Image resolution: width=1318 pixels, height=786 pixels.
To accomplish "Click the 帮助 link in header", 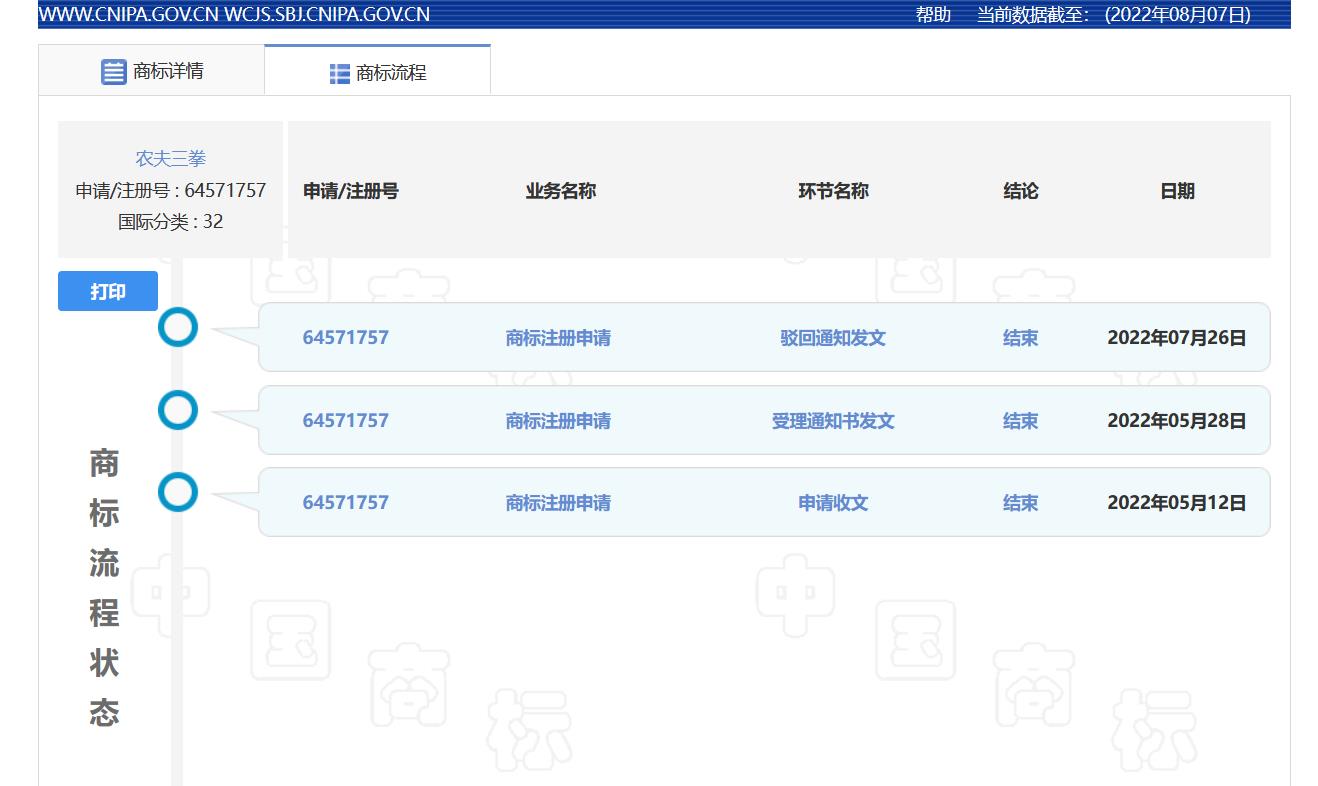I will click(x=933, y=15).
